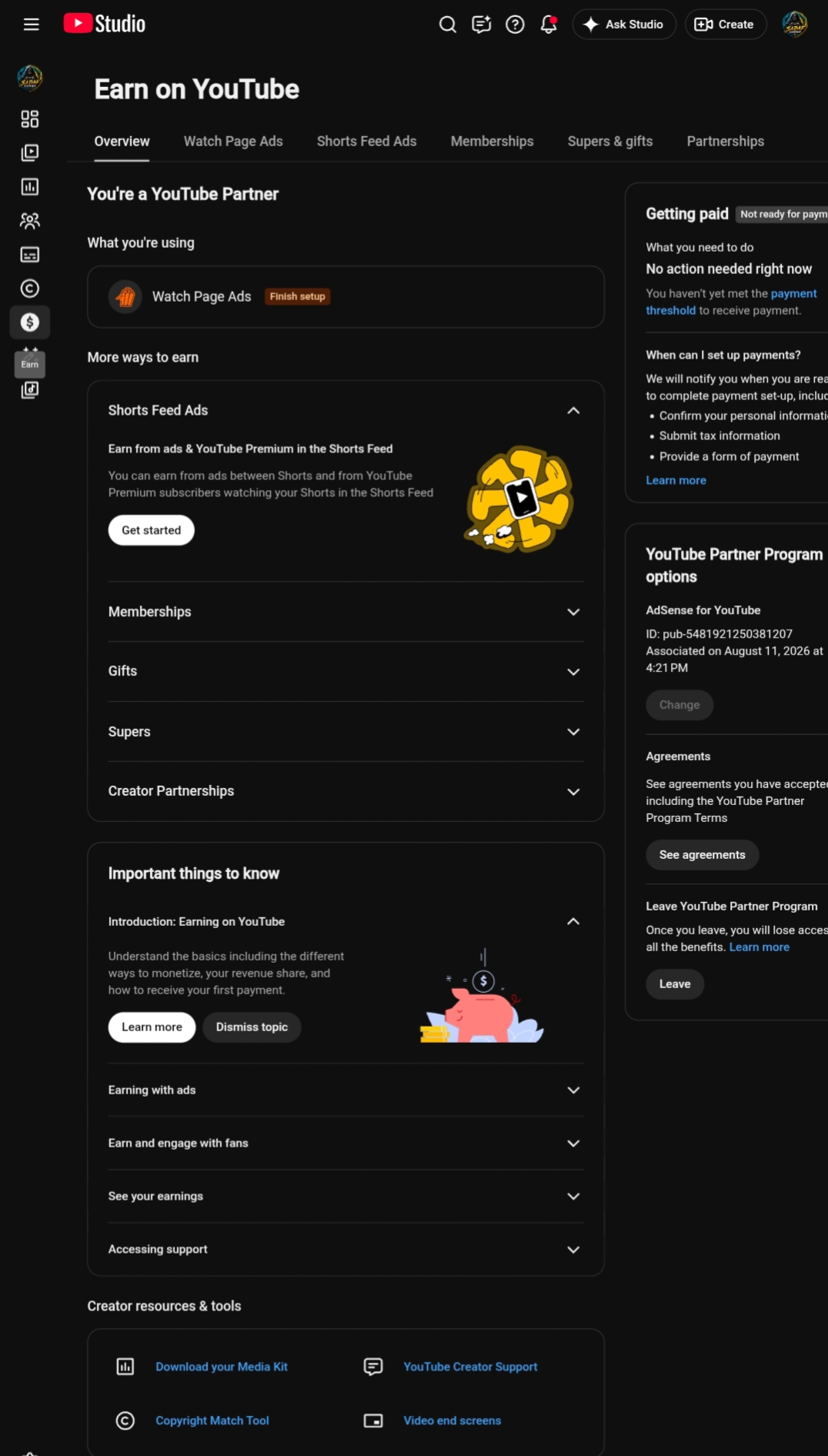Open Community section in sidebar

30,221
